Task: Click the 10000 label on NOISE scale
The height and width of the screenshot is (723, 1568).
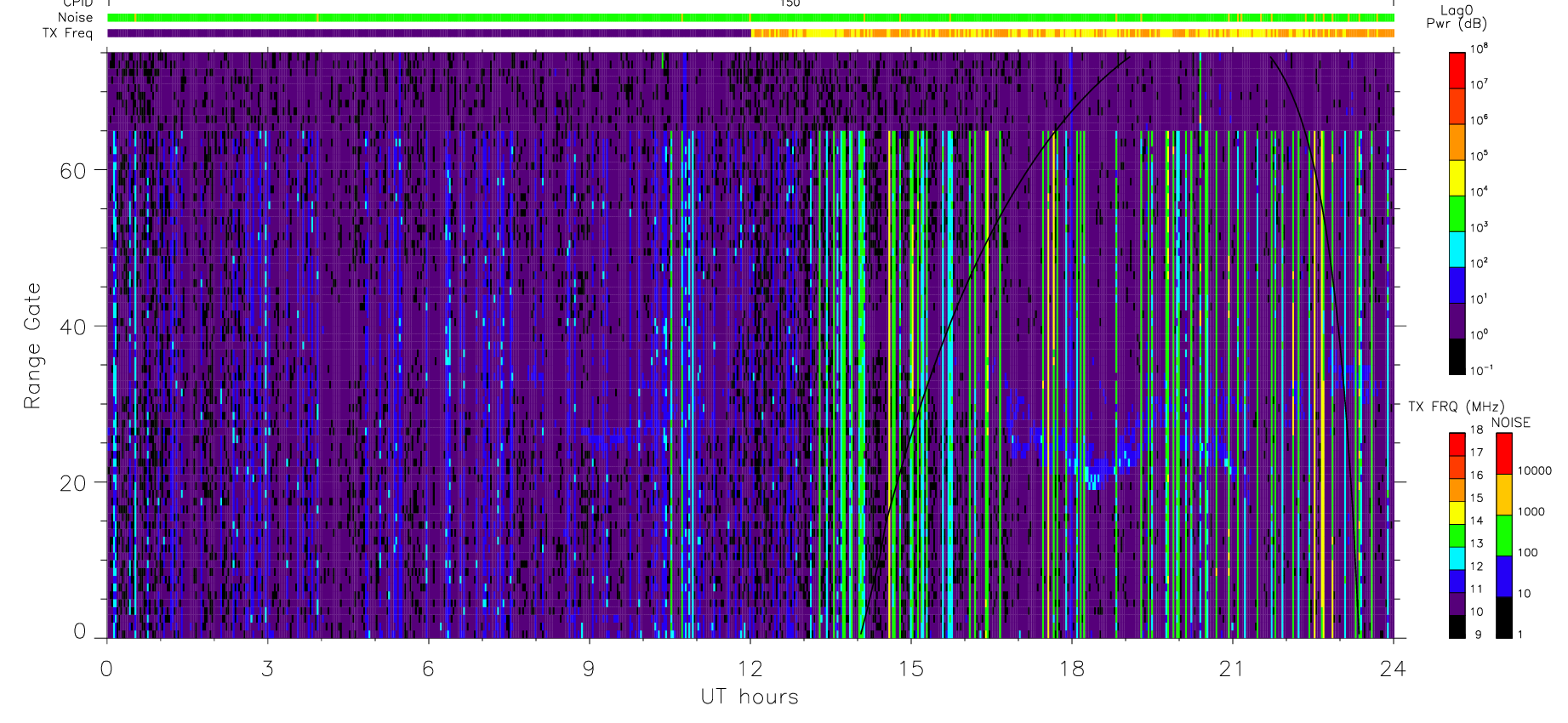Action: [x=1534, y=470]
